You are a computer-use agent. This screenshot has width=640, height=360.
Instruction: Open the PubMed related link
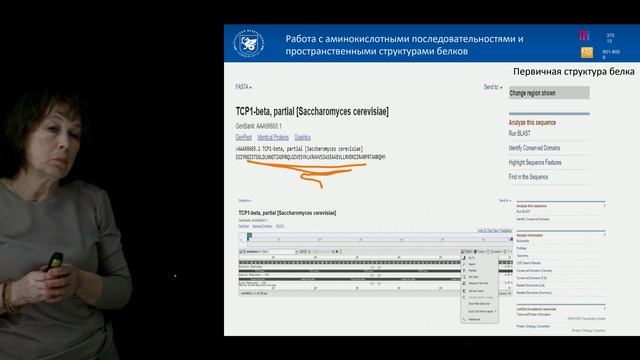(522, 248)
